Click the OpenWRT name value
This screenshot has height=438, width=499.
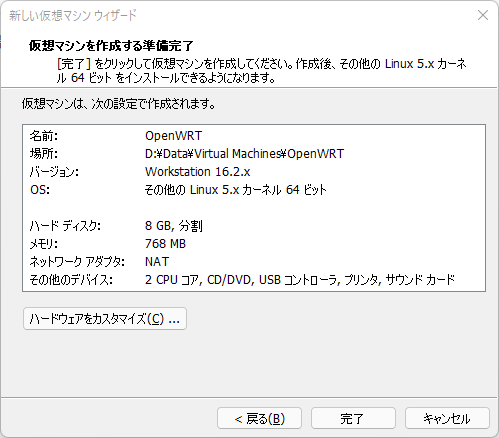coord(173,136)
